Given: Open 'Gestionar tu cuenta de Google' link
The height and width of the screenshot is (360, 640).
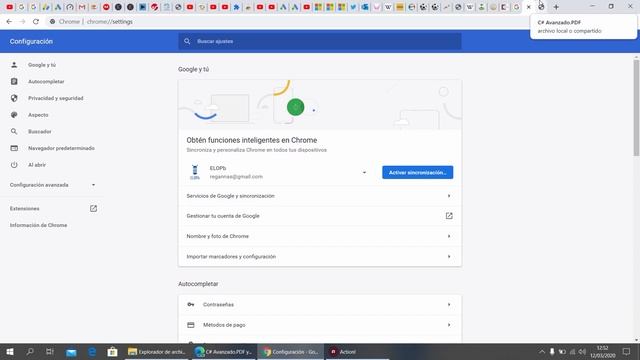Looking at the screenshot, I should (320, 216).
